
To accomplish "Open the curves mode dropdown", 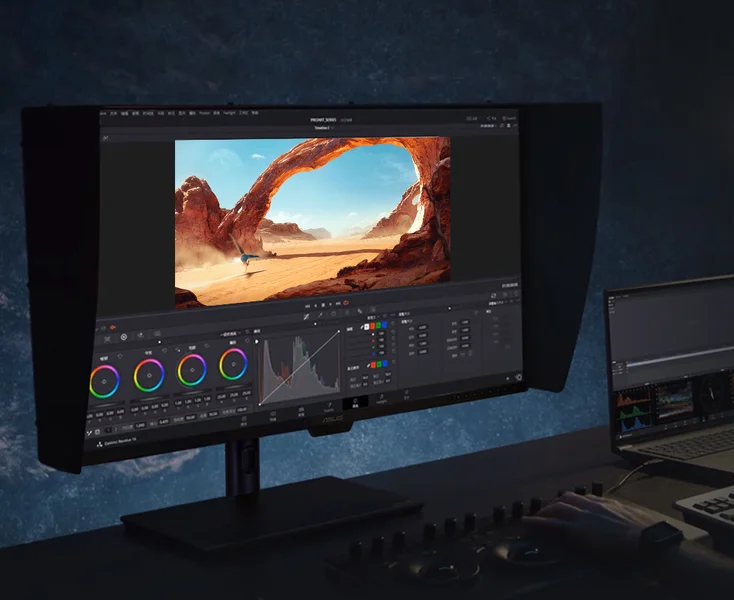I will tap(257, 330).
